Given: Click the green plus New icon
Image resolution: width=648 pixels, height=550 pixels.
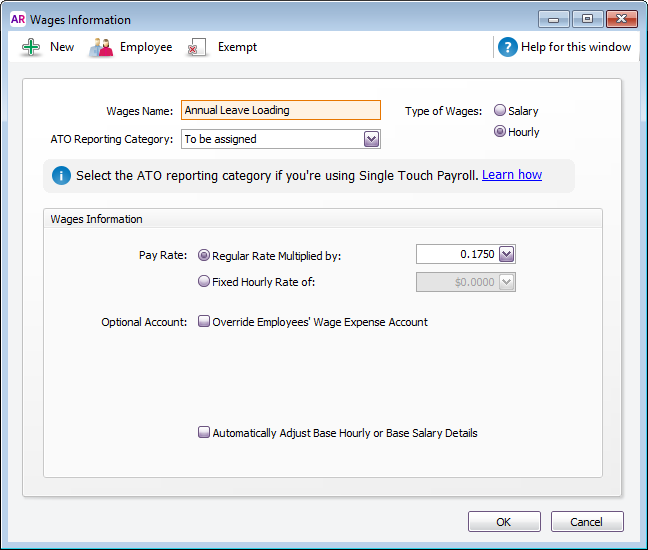Looking at the screenshot, I should point(31,47).
